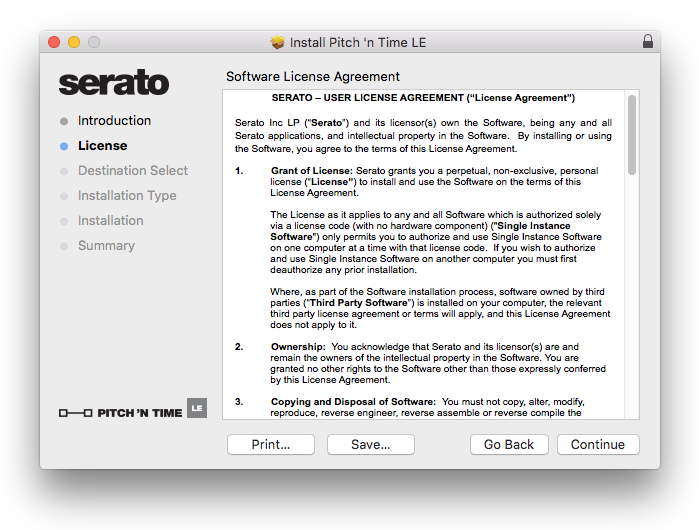Click "Copying and Disposal of Software:" heading
Image resolution: width=699 pixels, height=530 pixels.
coord(353,402)
